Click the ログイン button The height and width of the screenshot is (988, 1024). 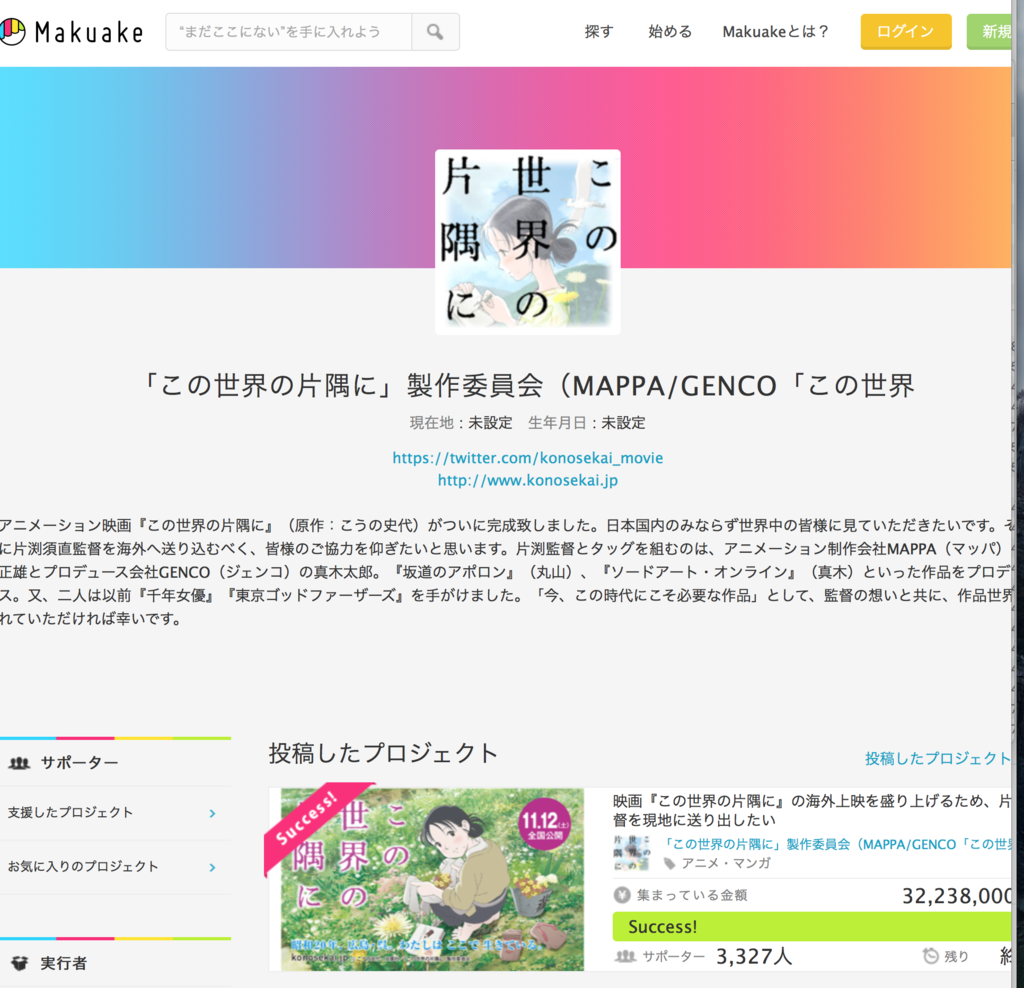(x=906, y=31)
